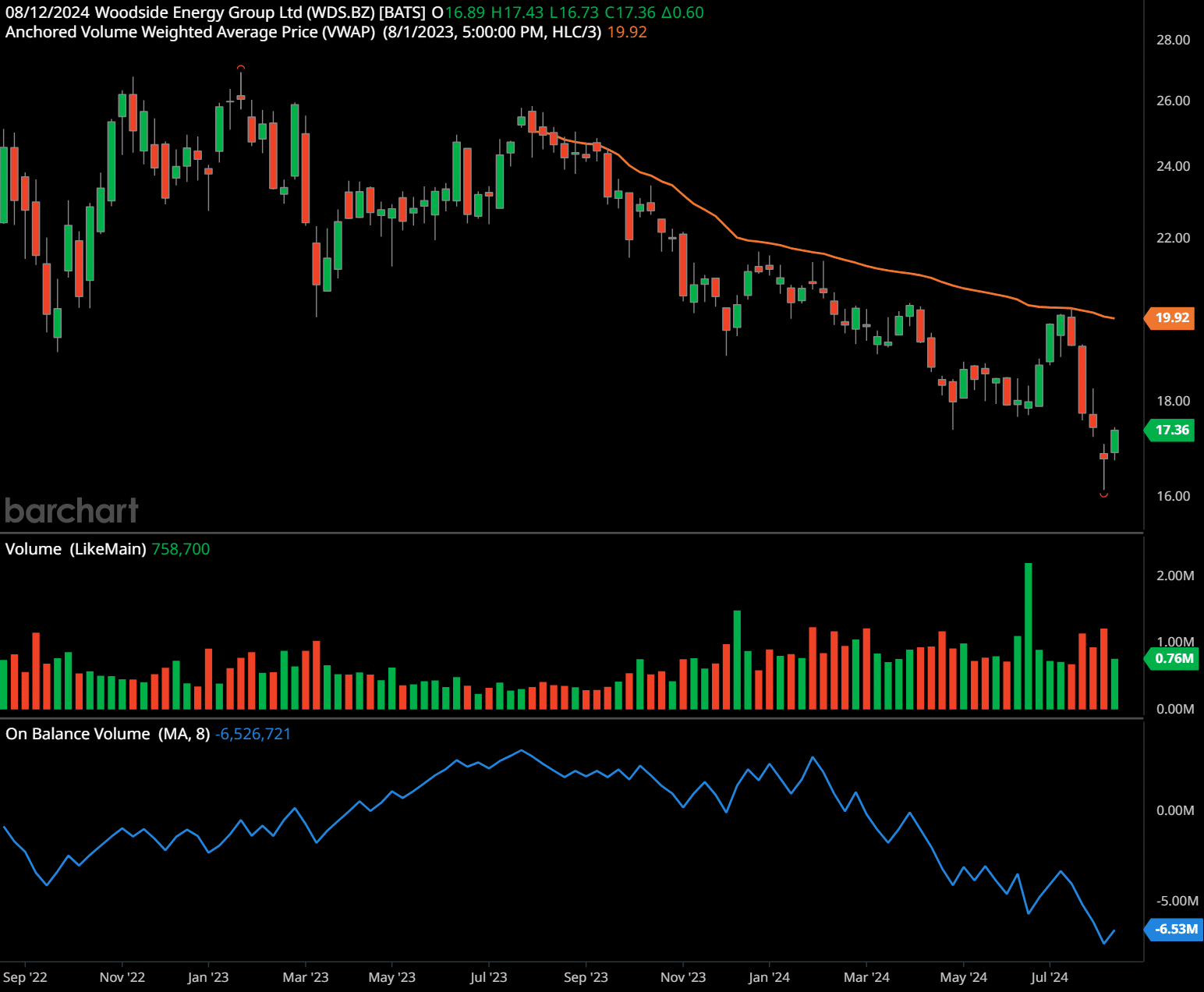1204x992 pixels.
Task: Click the Jan '23 date axis label
Action: [208, 977]
